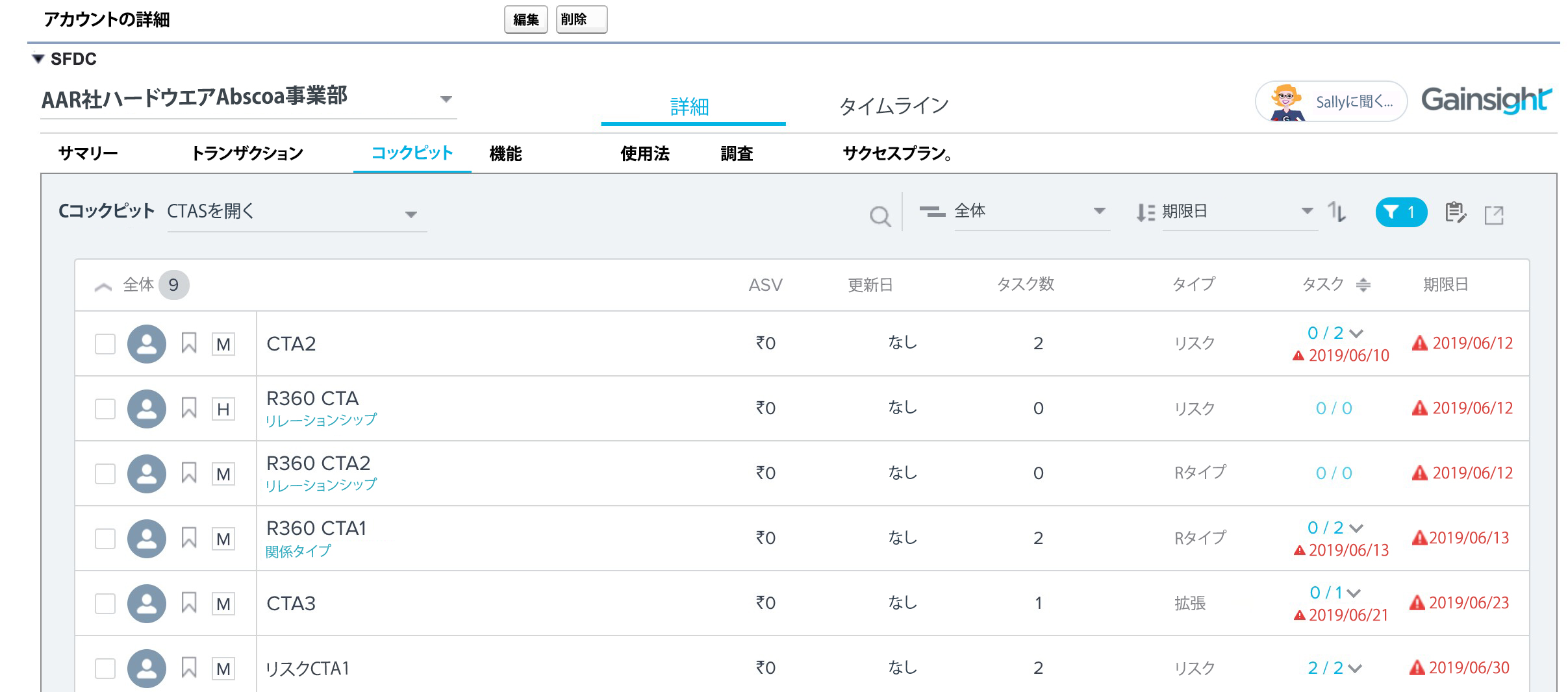Open Cockpit in new window icon

click(1494, 215)
